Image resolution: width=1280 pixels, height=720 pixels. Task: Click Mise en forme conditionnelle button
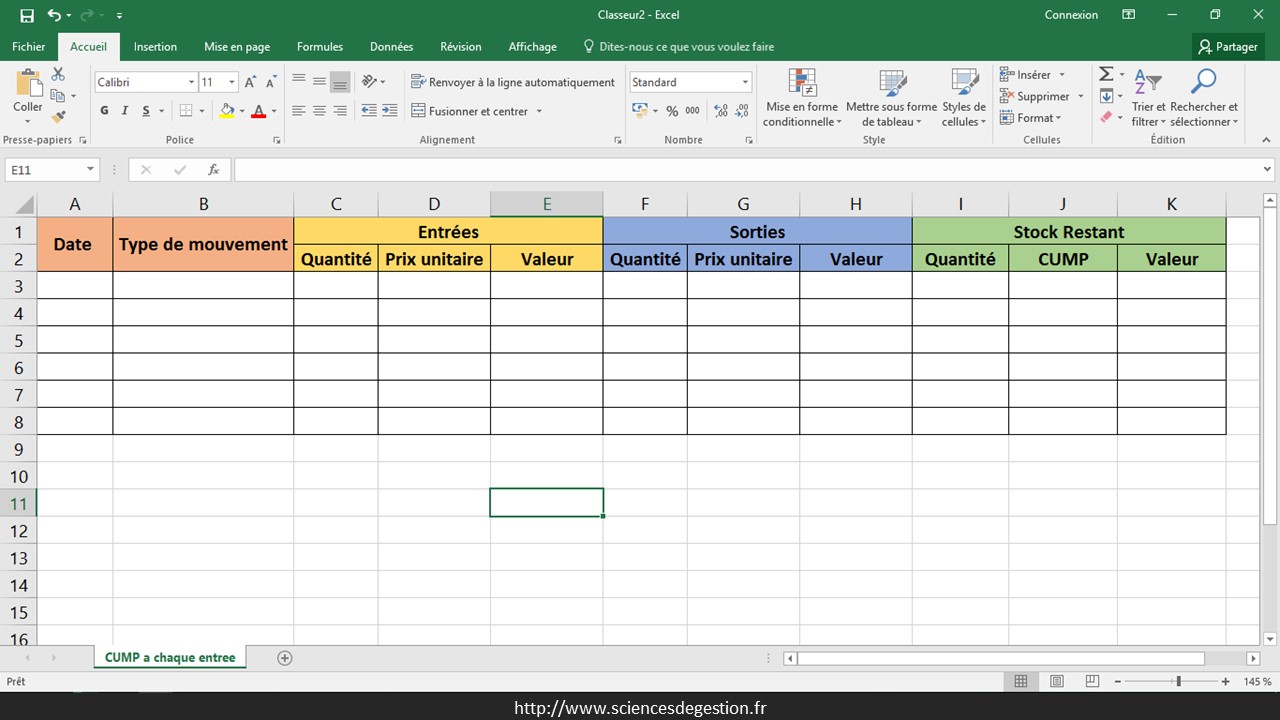click(802, 100)
